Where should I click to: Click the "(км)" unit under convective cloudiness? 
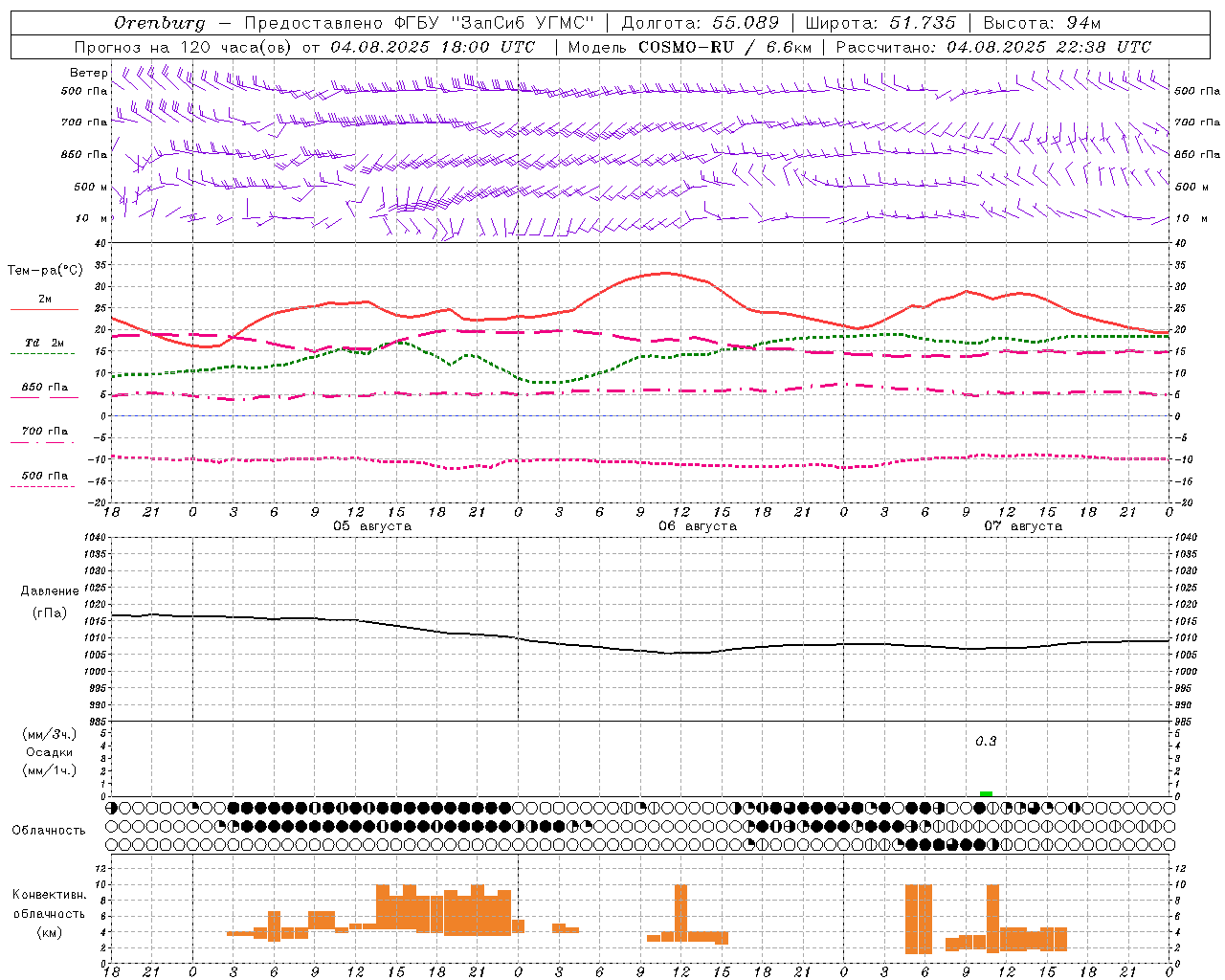tap(49, 932)
